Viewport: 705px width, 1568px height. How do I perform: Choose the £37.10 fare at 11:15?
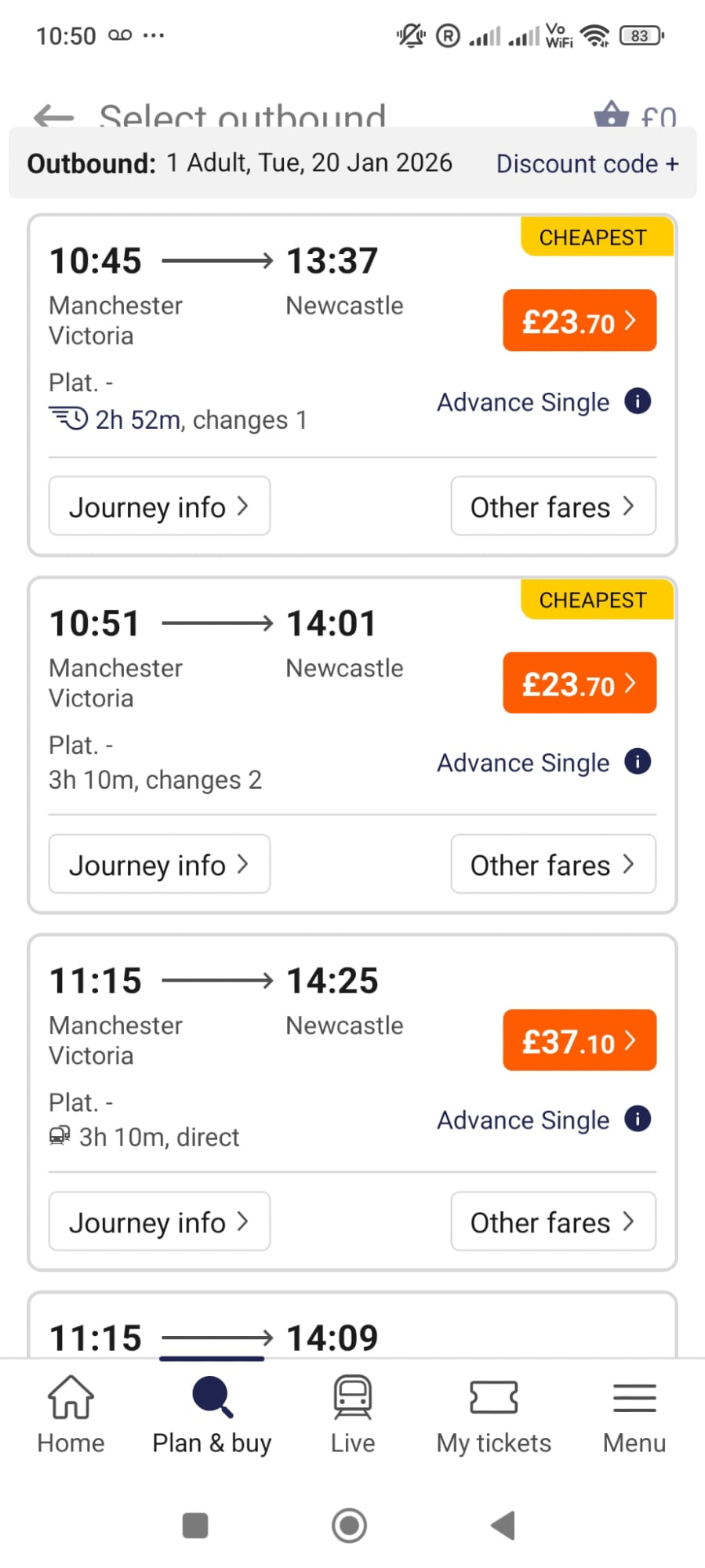point(579,1040)
